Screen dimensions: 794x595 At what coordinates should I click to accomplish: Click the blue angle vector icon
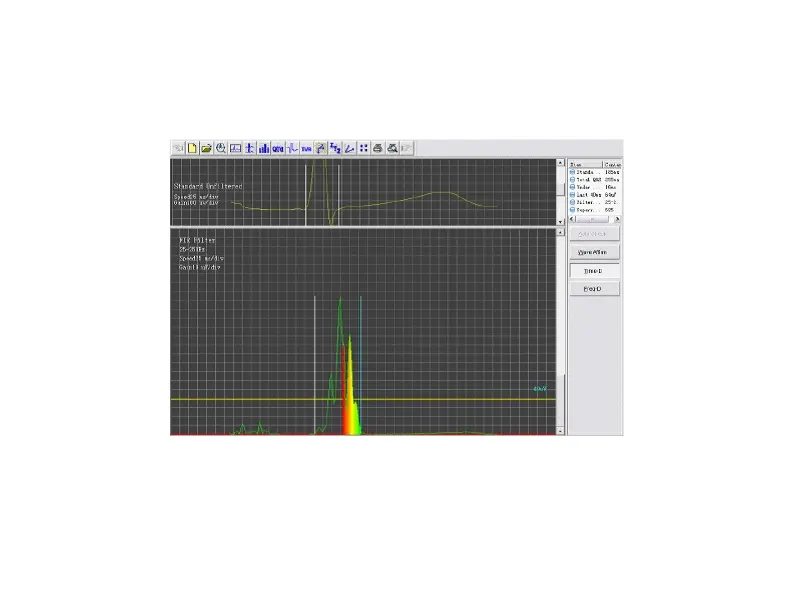[349, 148]
